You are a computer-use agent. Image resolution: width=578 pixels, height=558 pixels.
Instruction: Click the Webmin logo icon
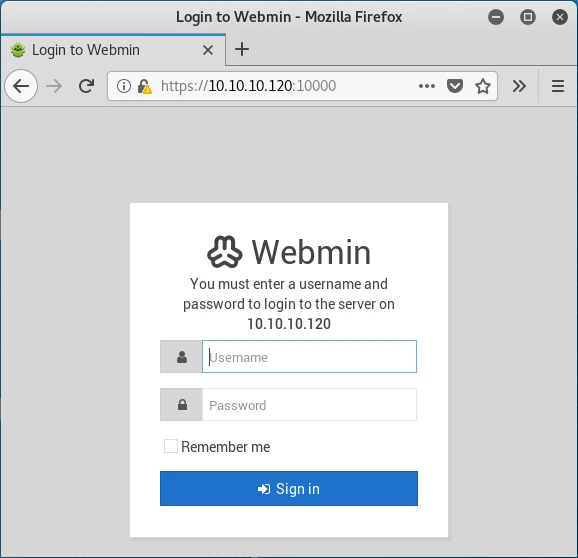(x=225, y=252)
